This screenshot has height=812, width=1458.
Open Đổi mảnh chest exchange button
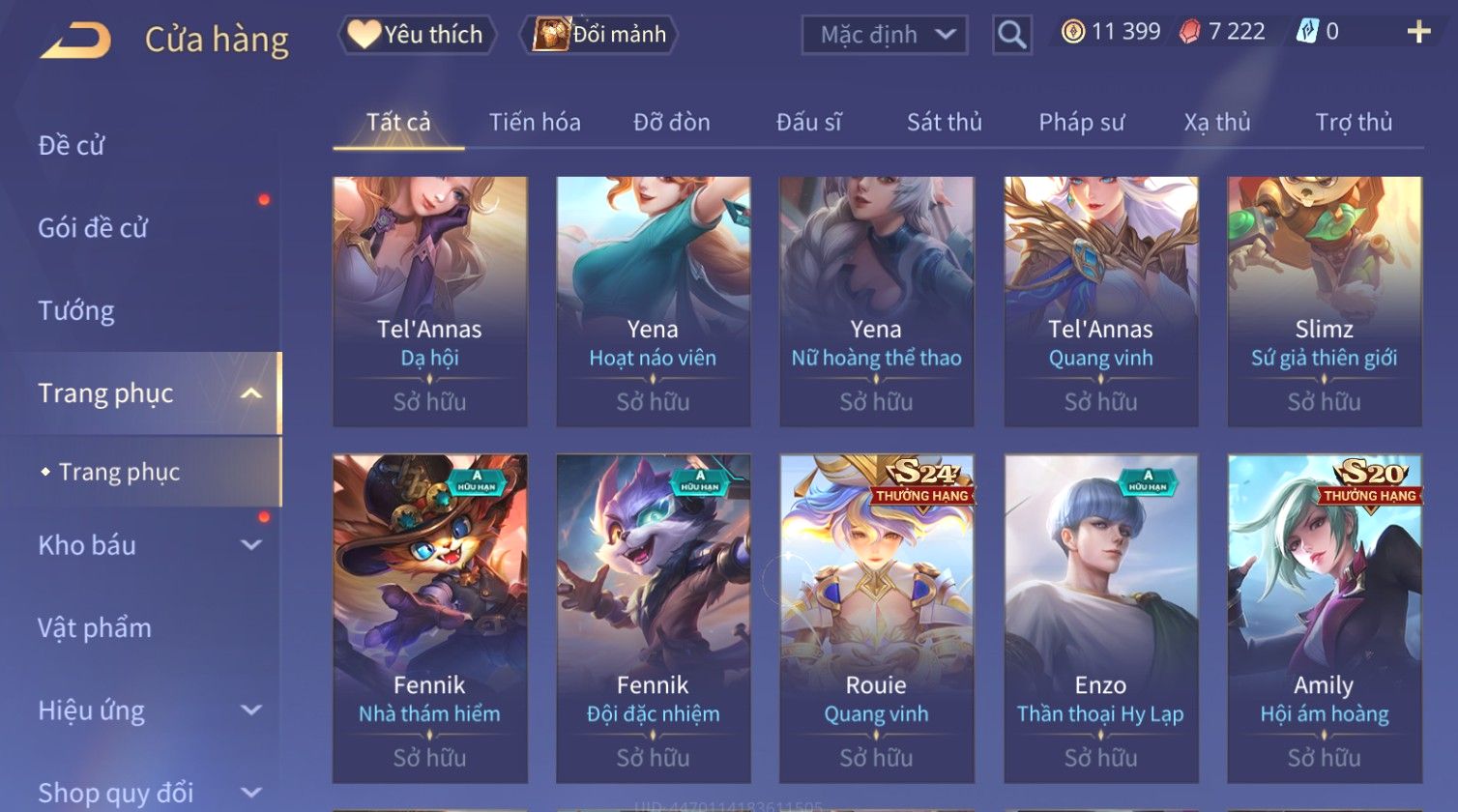point(599,35)
